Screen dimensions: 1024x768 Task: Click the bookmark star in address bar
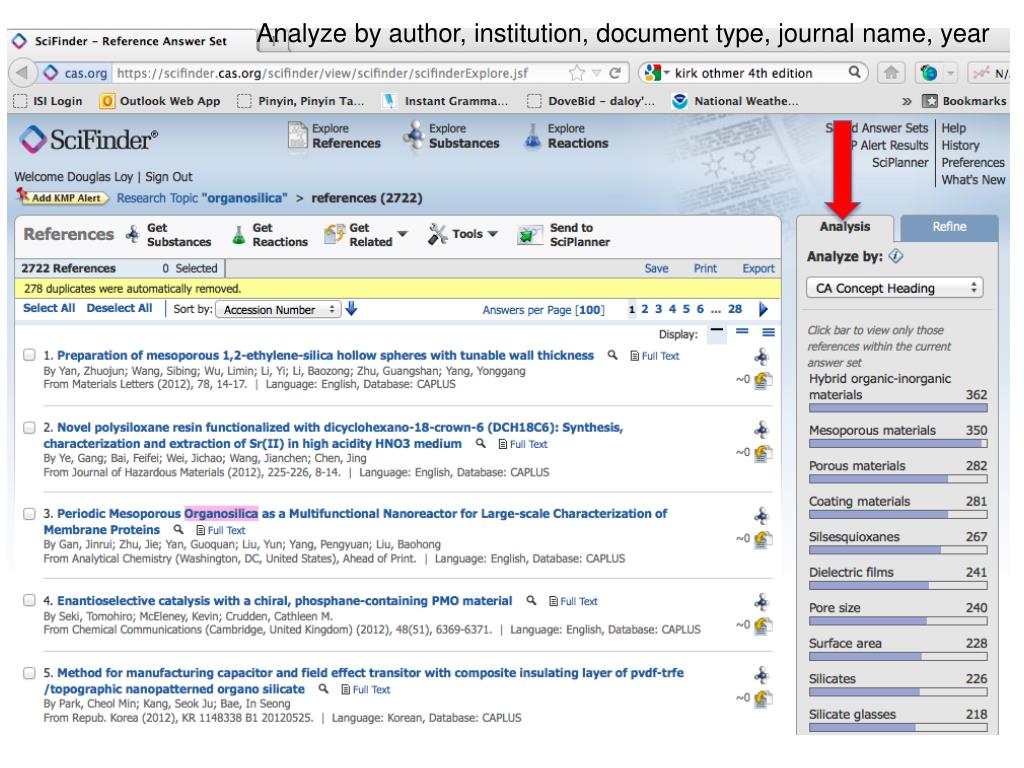click(x=576, y=72)
